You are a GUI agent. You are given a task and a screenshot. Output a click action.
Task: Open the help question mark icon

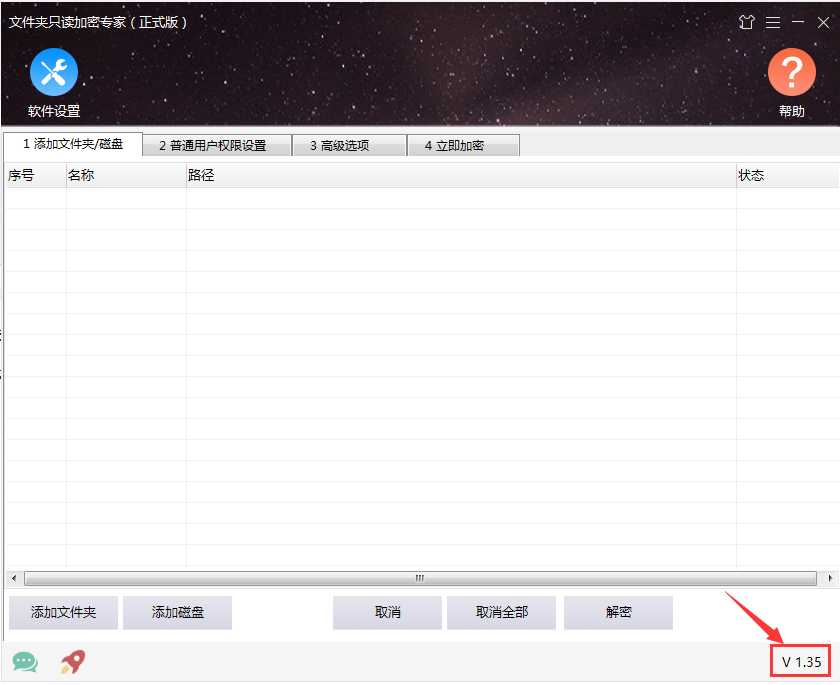(791, 72)
